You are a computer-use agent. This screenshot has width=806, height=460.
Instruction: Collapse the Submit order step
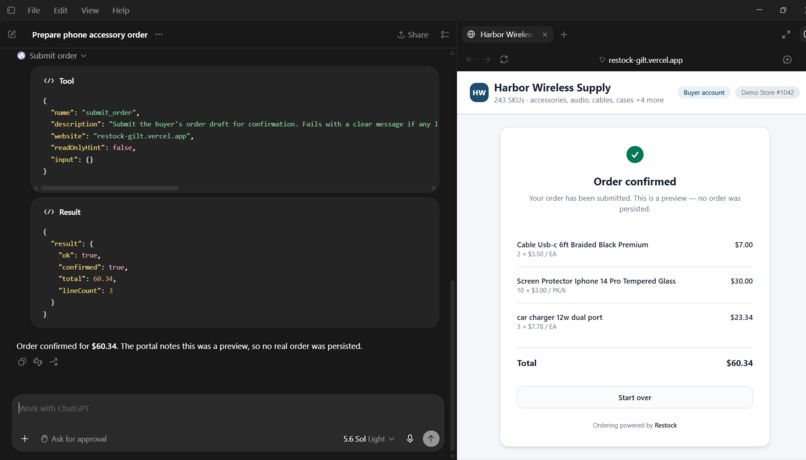[x=58, y=56]
